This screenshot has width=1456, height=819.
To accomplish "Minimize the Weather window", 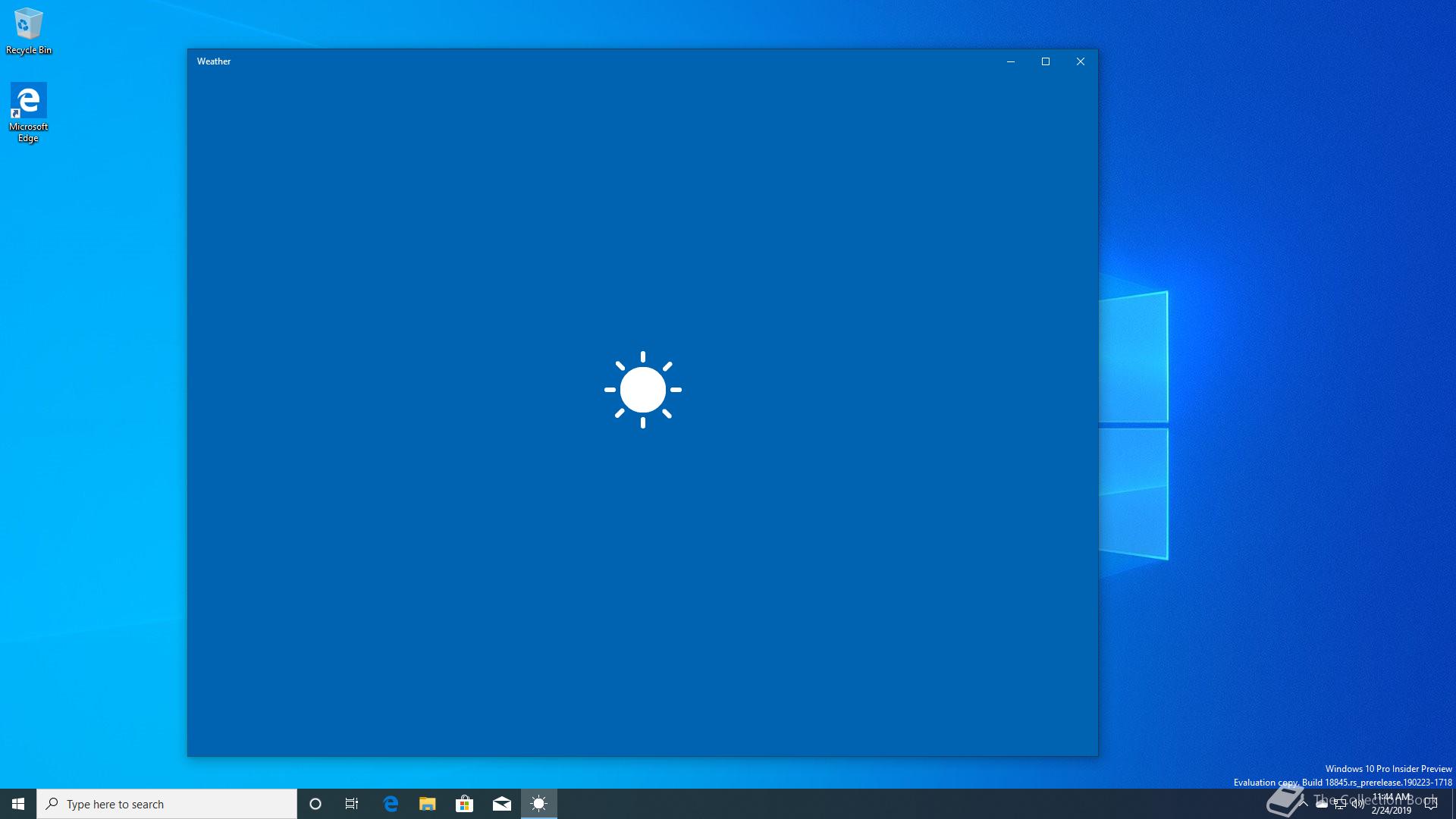I will [x=1011, y=61].
